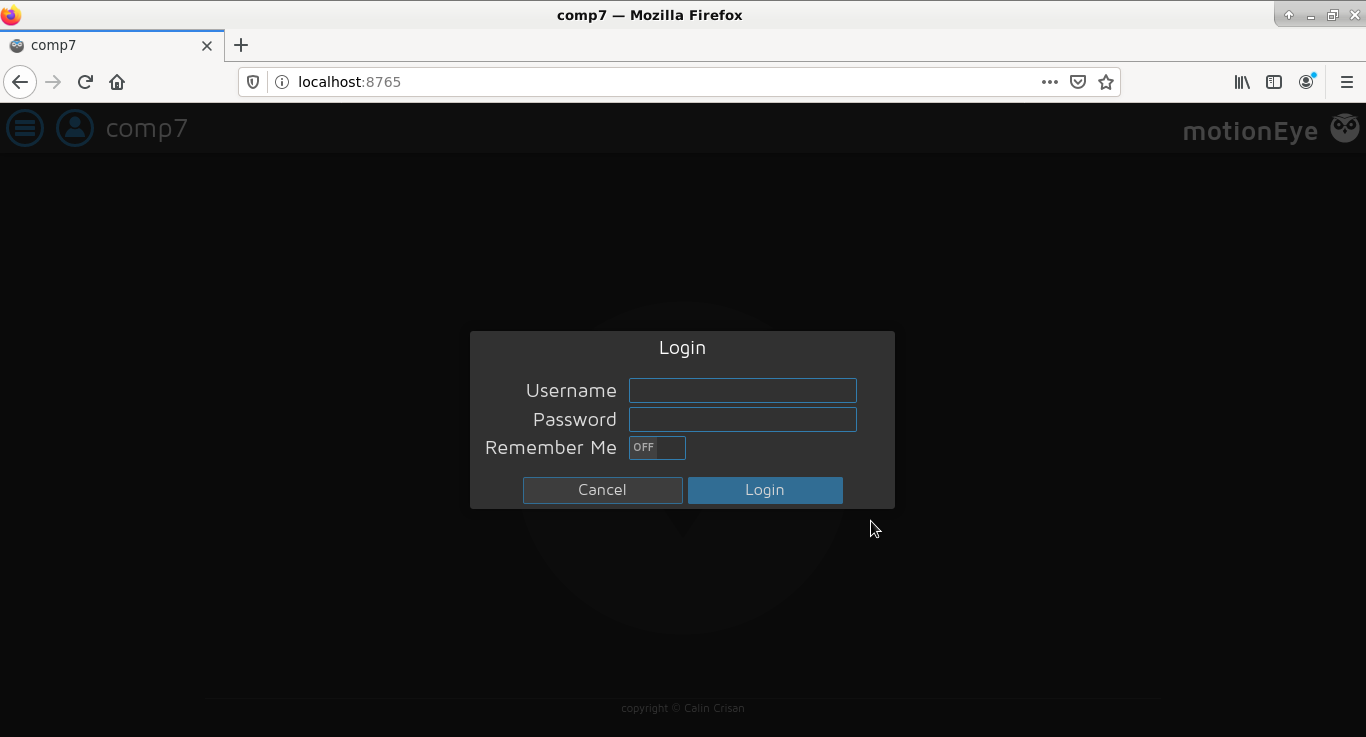Screen dimensions: 1366x737
Task: Click the comp7 camera name header
Action: [147, 128]
